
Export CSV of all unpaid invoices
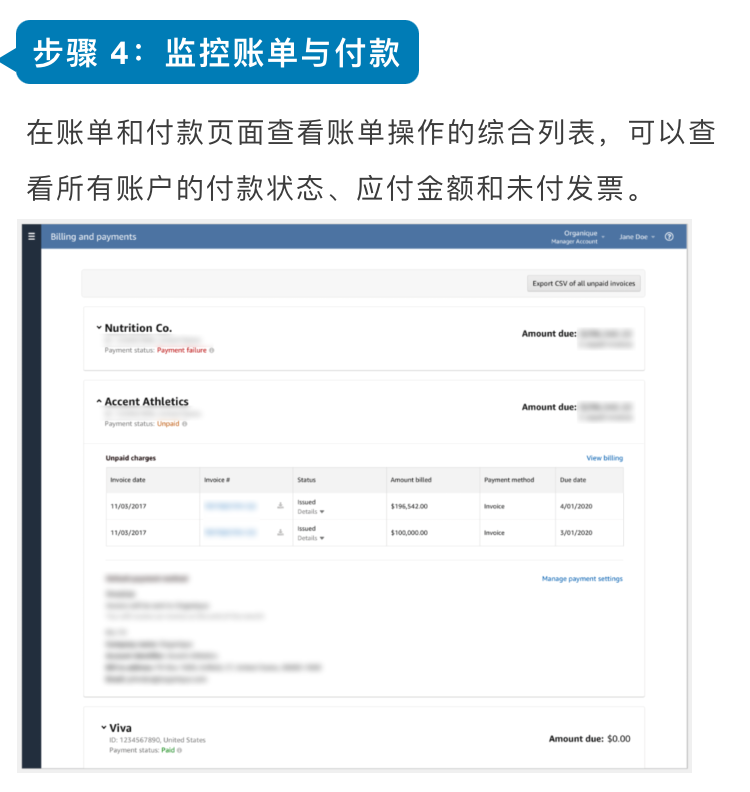pos(583,283)
